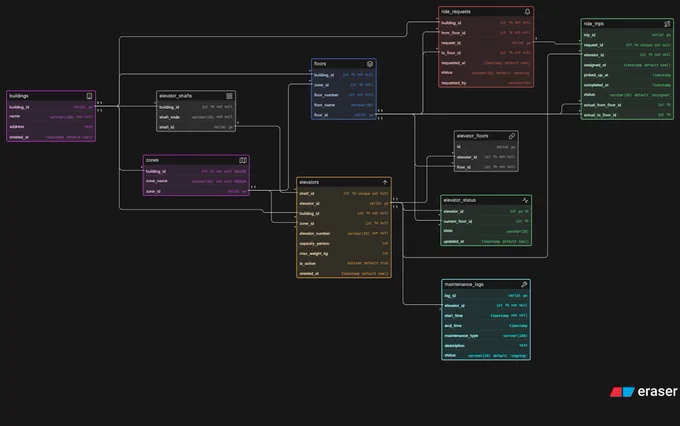680x426 pixels.
Task: Click 'created_at' field in buildings table
Action: pyautogui.click(x=51, y=137)
